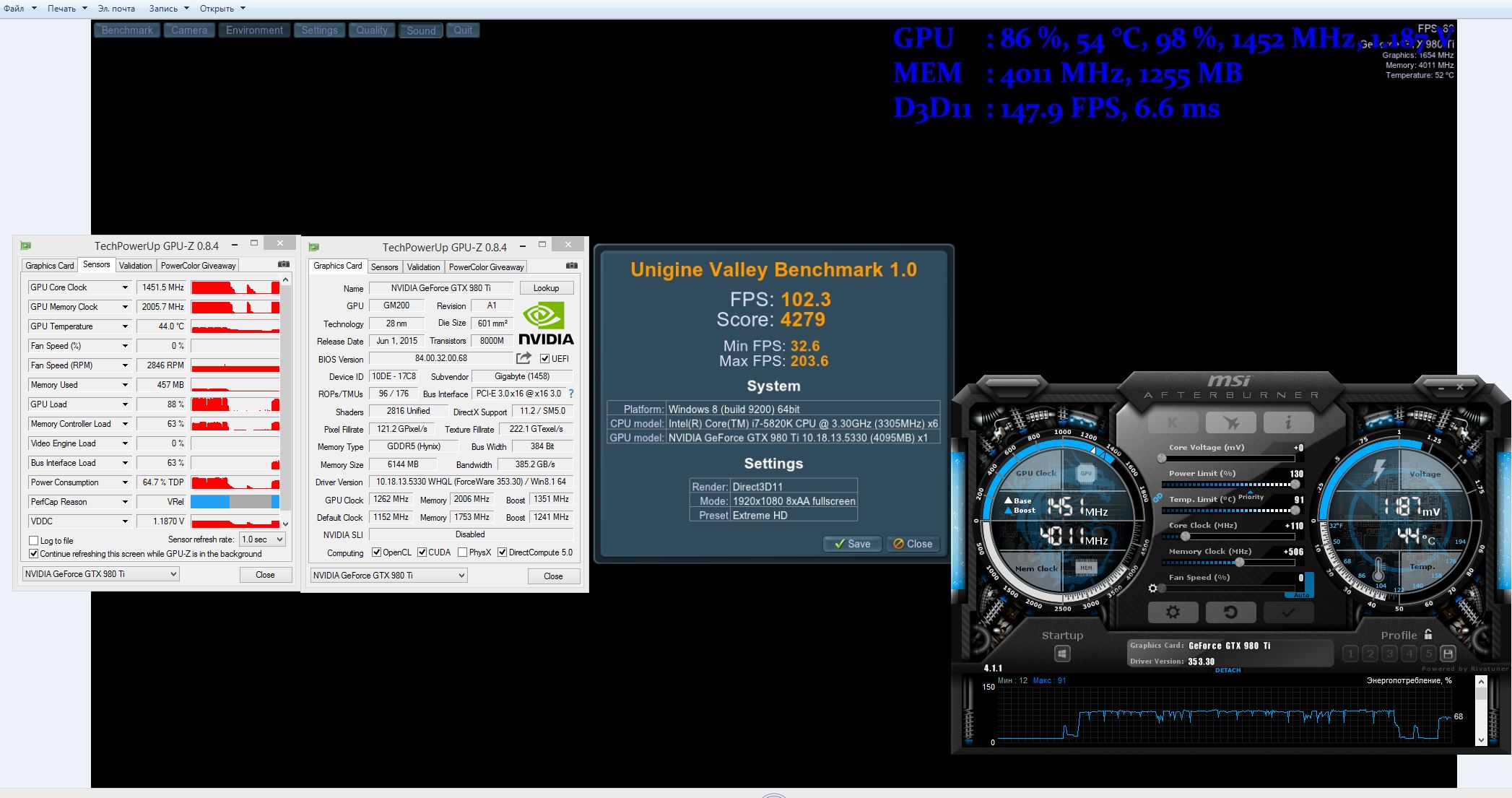Click link icon between power and temp limit

point(1157,498)
